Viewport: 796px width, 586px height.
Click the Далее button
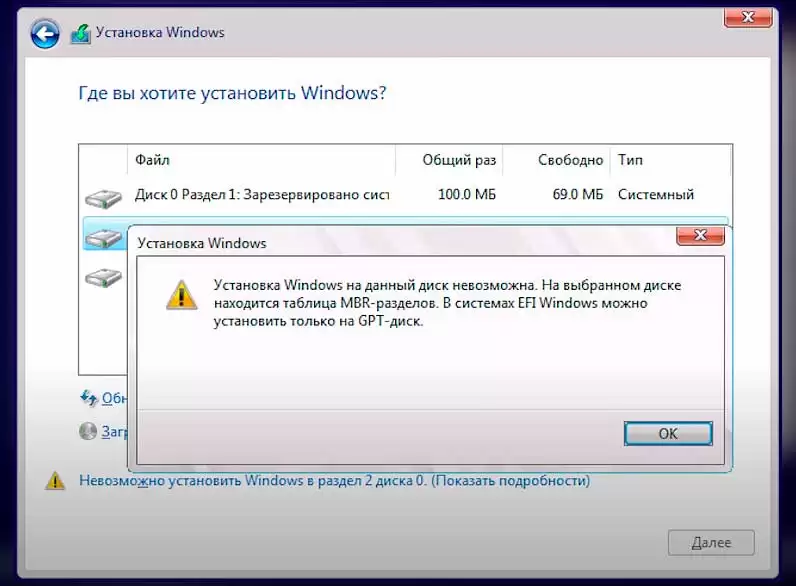coord(711,543)
